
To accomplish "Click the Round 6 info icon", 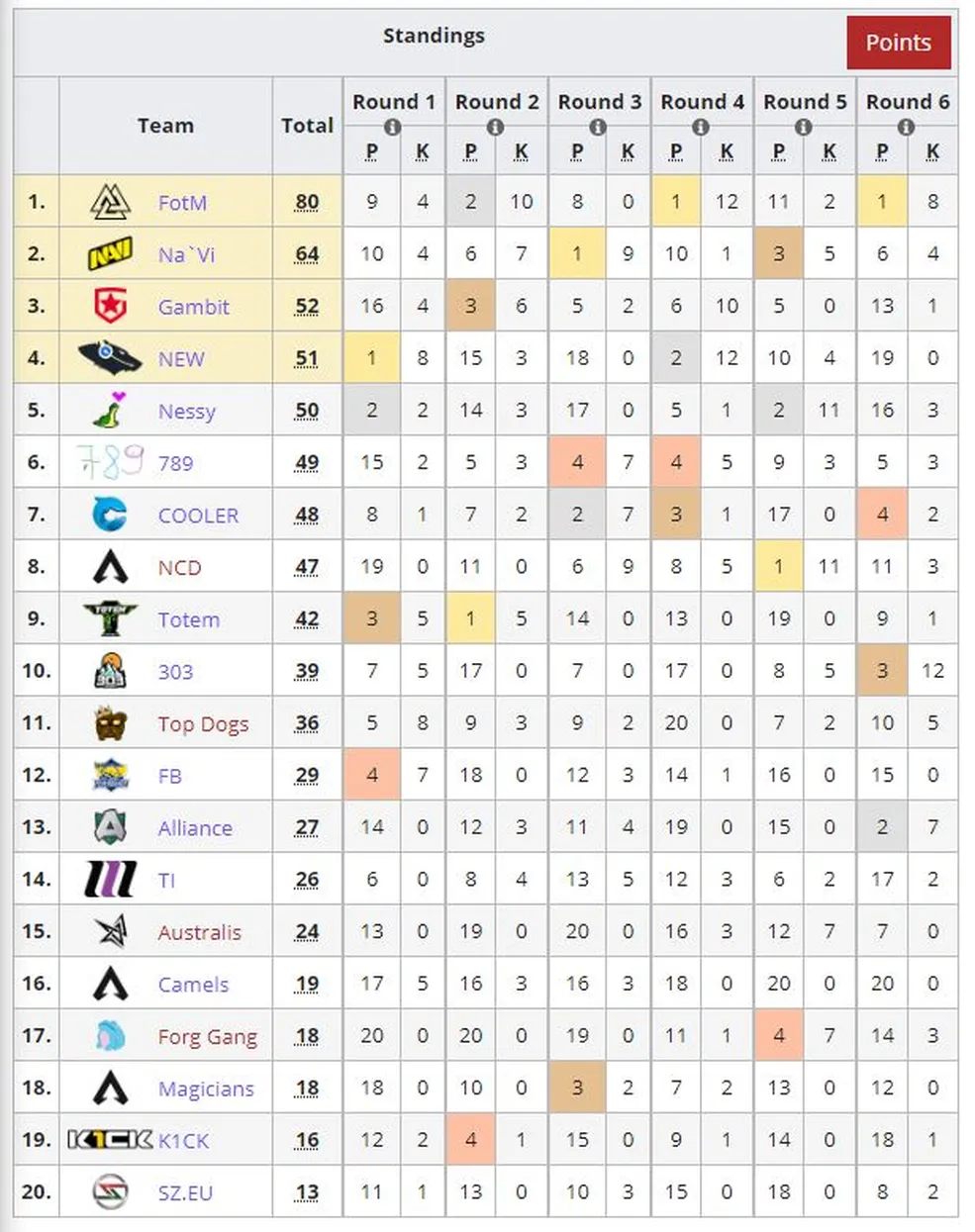I will tap(906, 128).
